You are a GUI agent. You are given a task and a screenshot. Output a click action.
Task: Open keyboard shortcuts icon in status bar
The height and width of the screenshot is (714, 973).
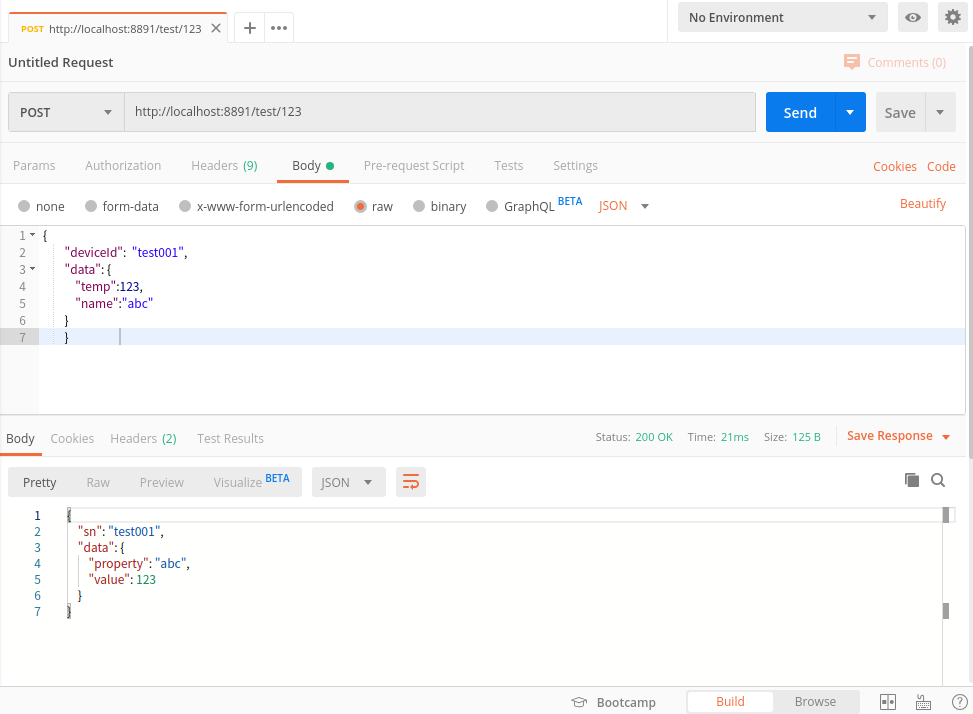[924, 702]
